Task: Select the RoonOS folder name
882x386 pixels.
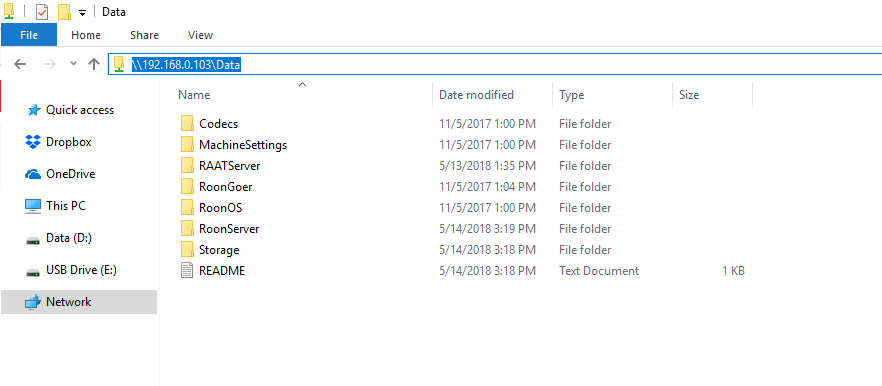Action: pyautogui.click(x=220, y=208)
